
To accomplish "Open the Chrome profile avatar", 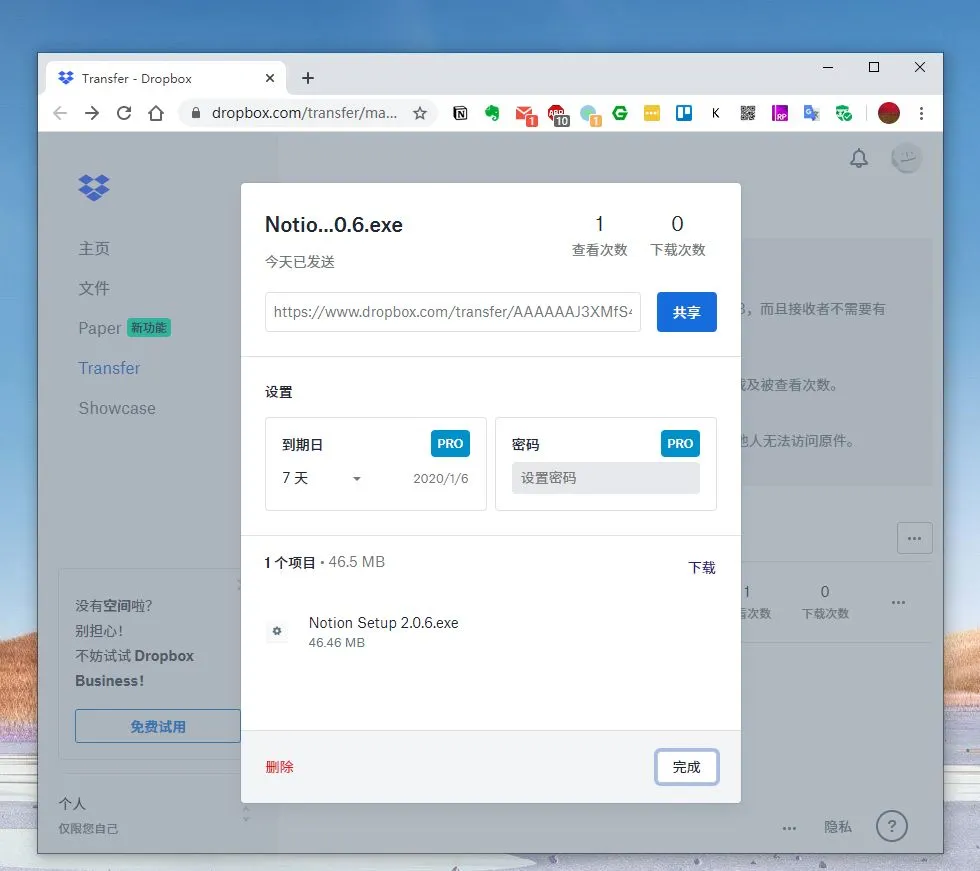I will tap(888, 113).
